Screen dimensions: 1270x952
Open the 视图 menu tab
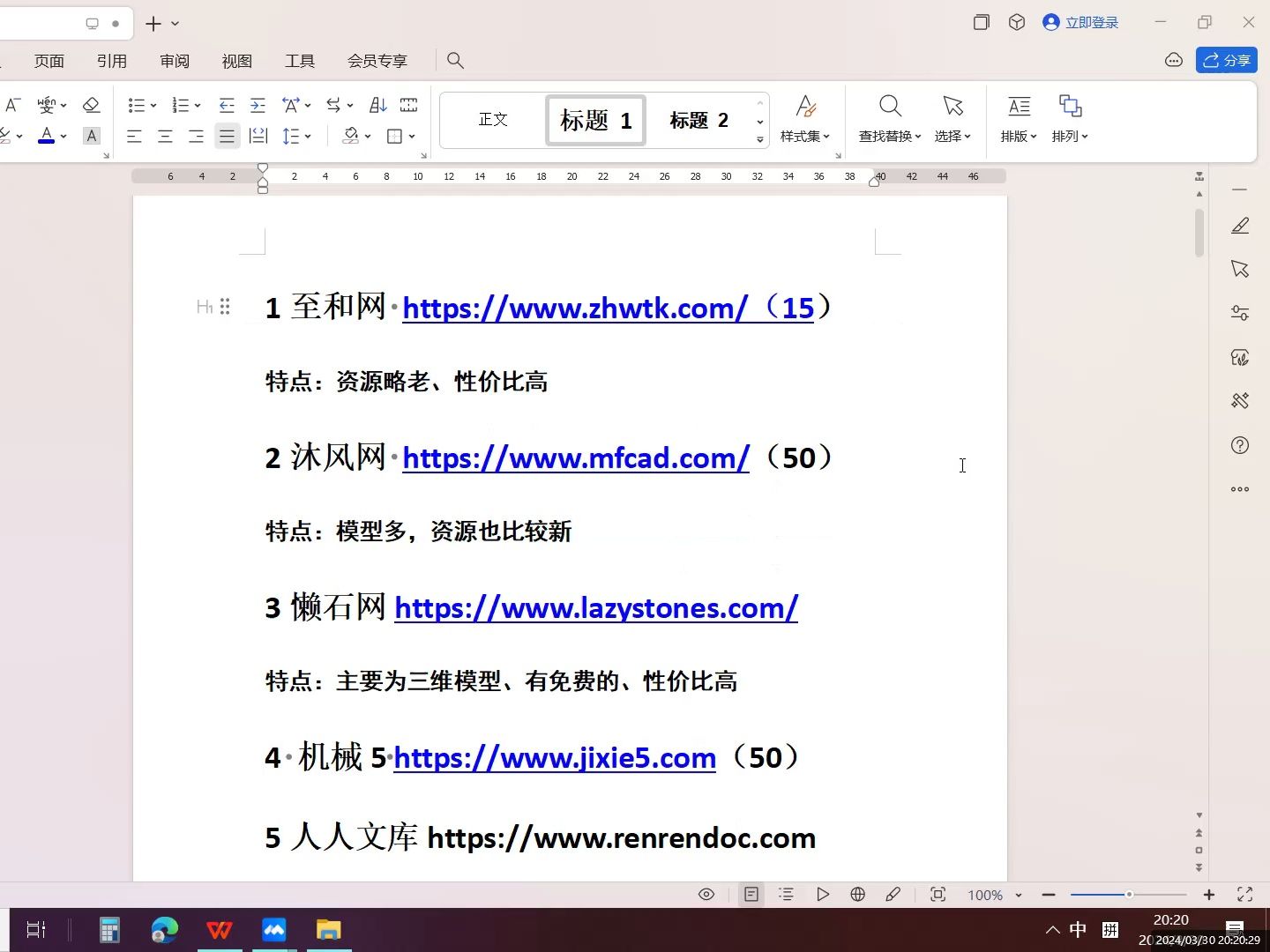(x=237, y=61)
